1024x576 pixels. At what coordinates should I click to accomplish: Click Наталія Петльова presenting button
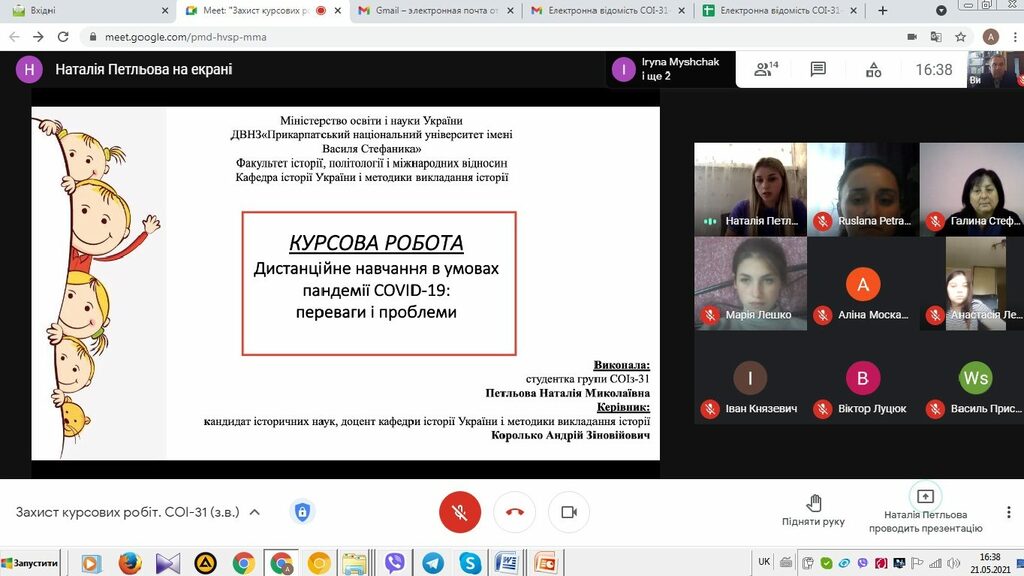pos(925,509)
